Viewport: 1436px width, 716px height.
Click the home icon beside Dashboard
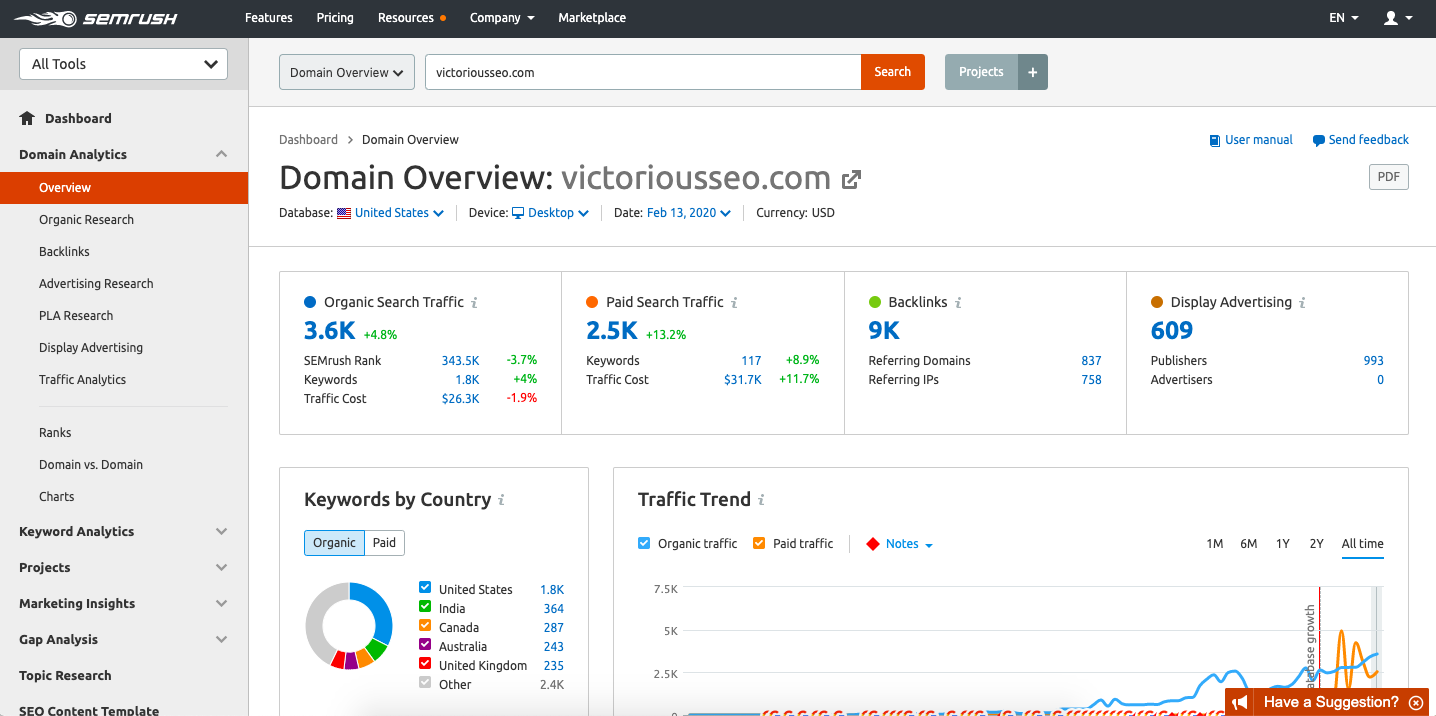(x=27, y=118)
